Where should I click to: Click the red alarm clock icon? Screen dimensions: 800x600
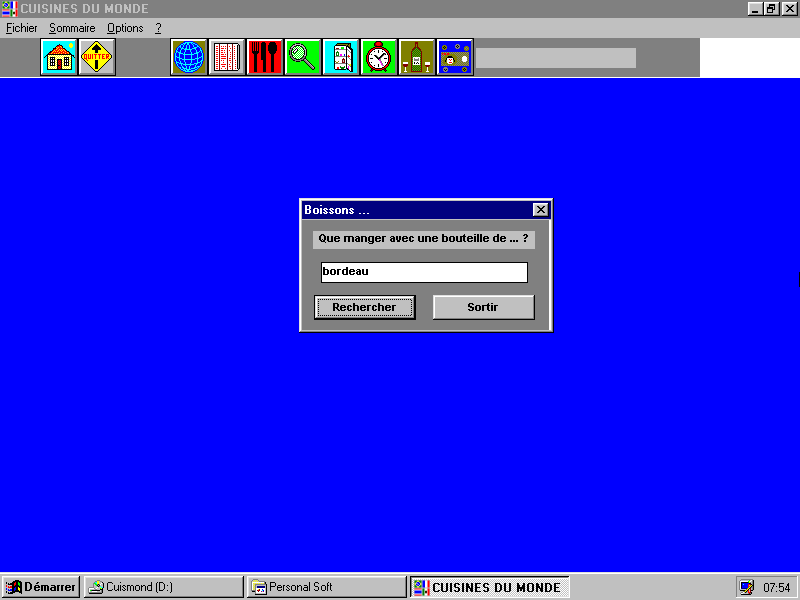pyautogui.click(x=379, y=57)
